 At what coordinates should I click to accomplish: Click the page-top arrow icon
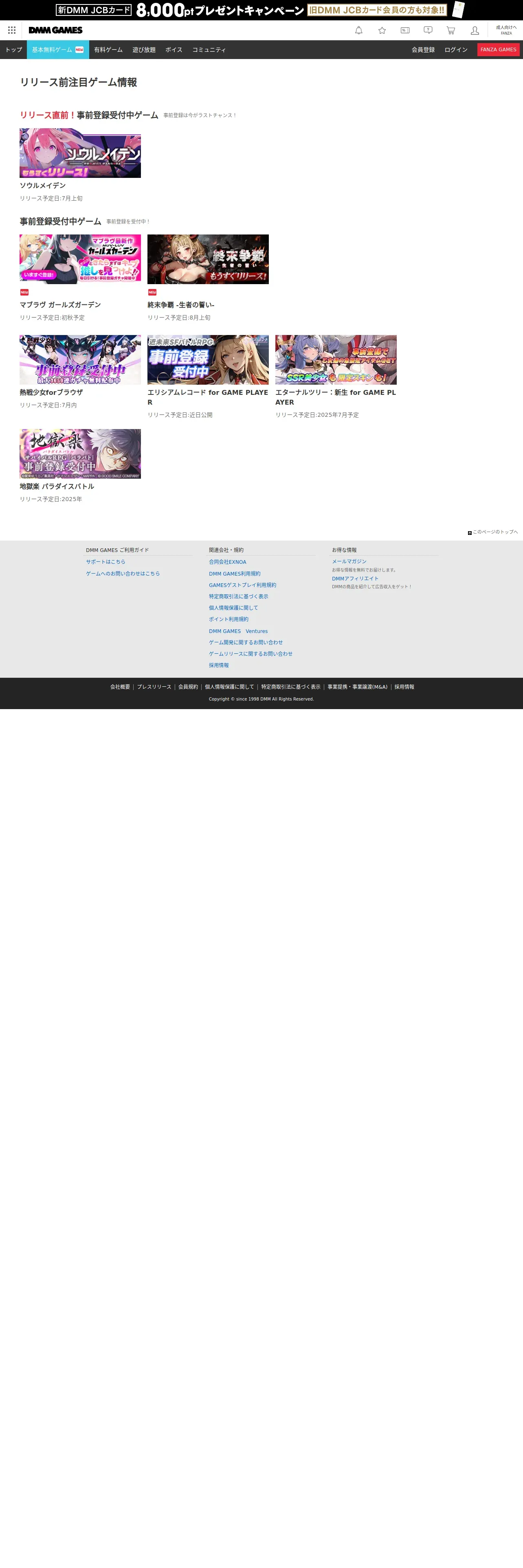coord(469,532)
